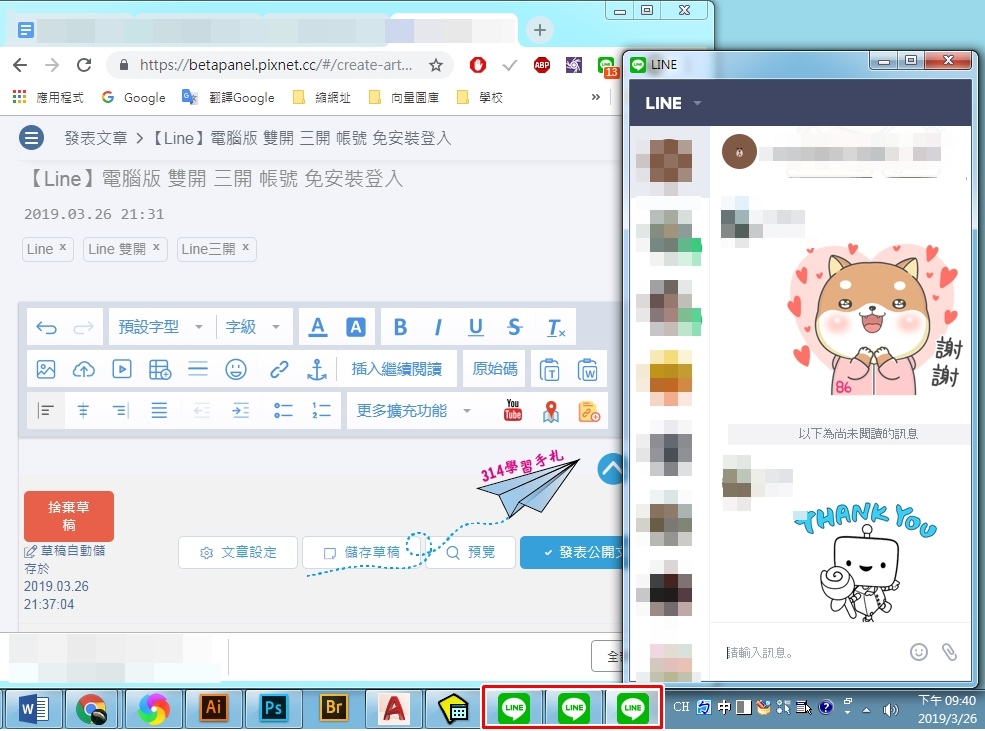Undo the last edit in the editor toolbar
The width and height of the screenshot is (985, 731).
click(x=46, y=327)
